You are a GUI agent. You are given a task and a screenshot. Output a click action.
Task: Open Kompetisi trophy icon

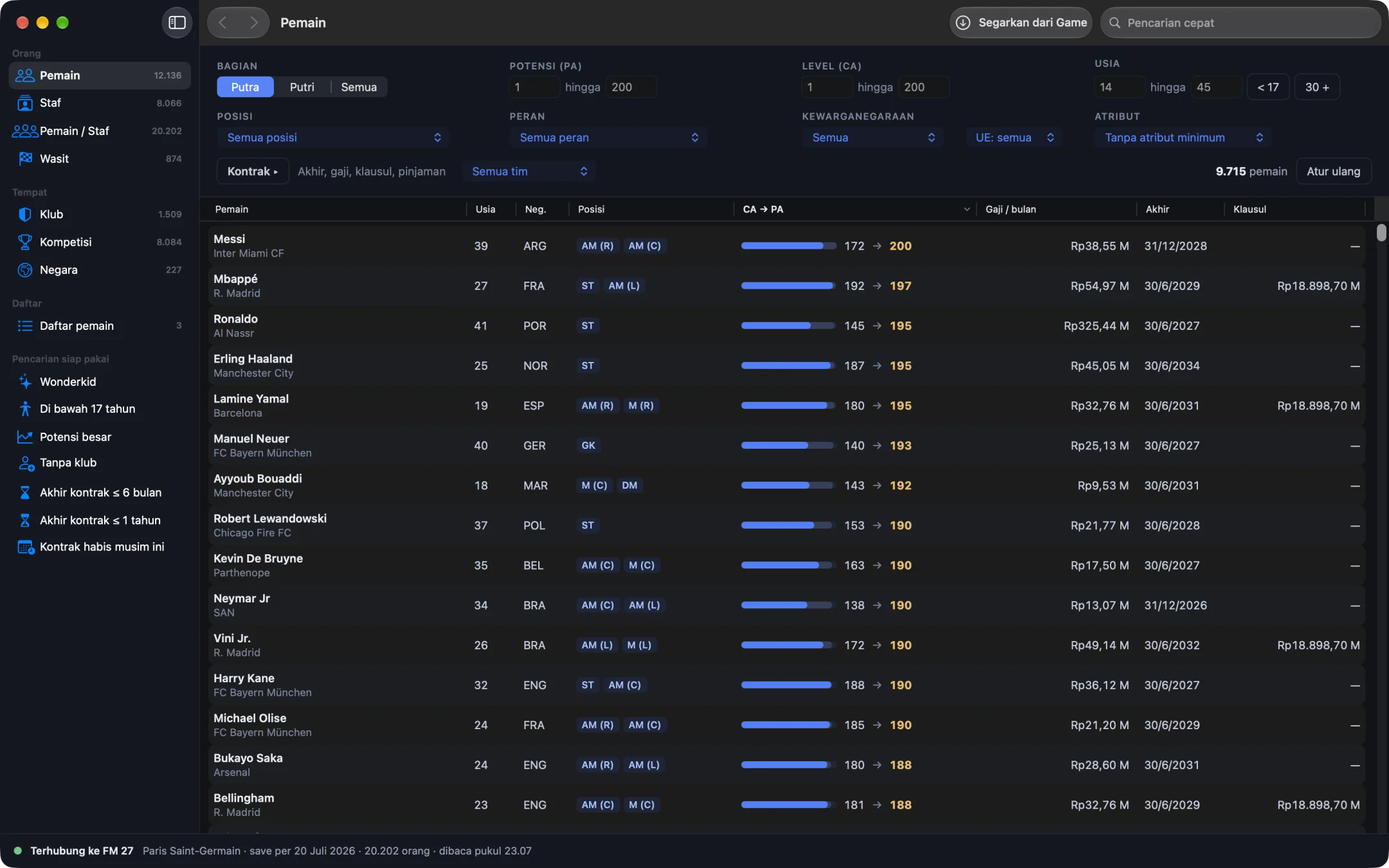tap(25, 242)
